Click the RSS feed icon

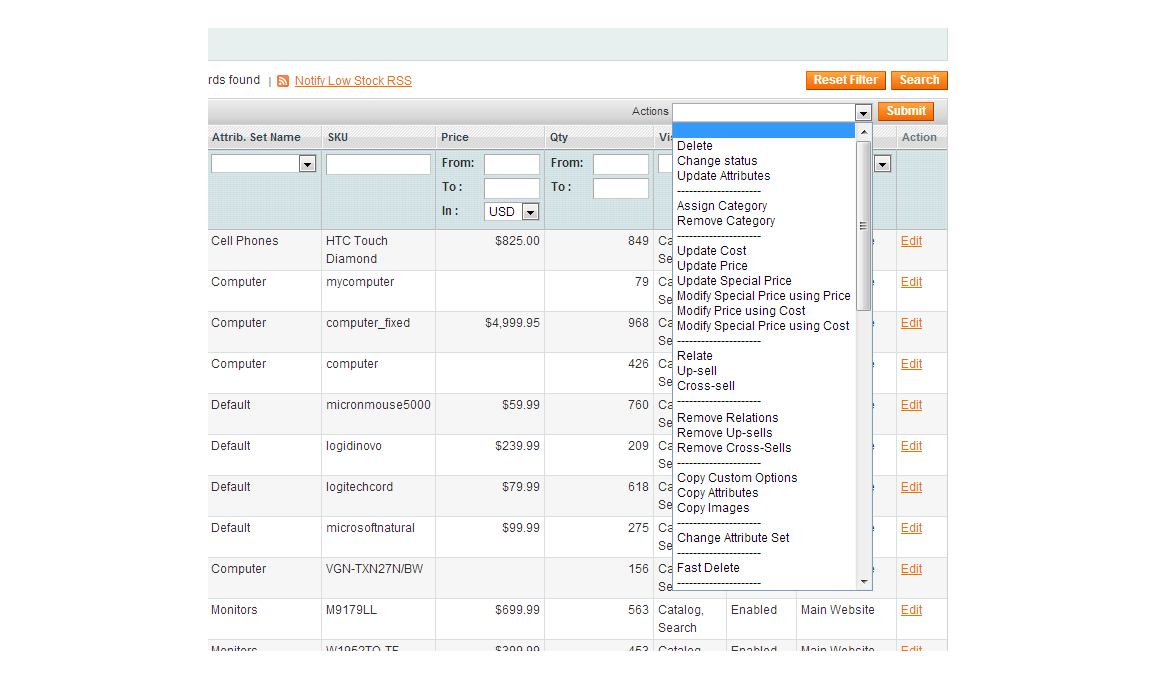coord(283,81)
